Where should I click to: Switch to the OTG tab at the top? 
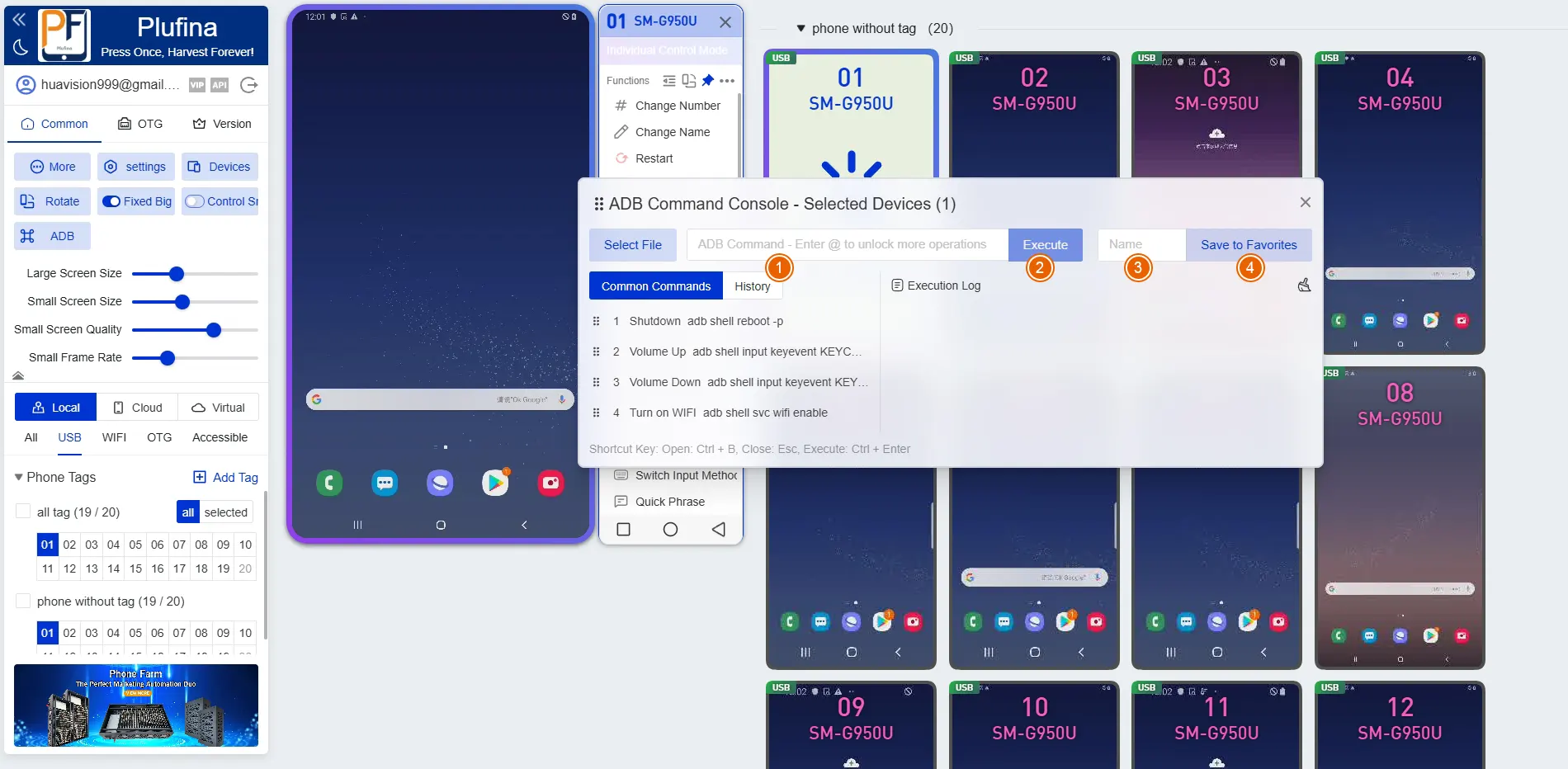140,124
